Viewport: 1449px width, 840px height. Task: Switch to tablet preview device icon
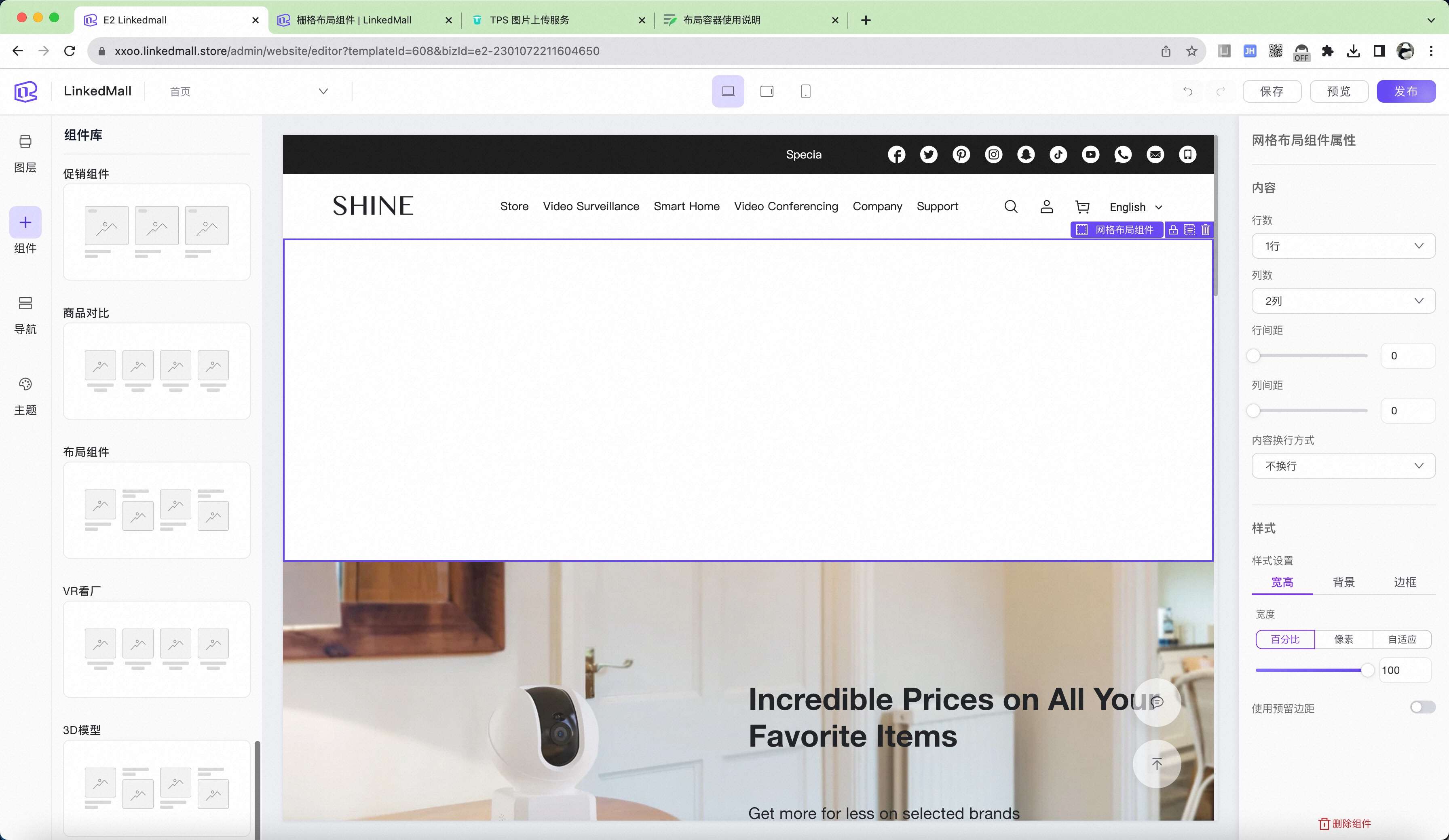tap(767, 91)
